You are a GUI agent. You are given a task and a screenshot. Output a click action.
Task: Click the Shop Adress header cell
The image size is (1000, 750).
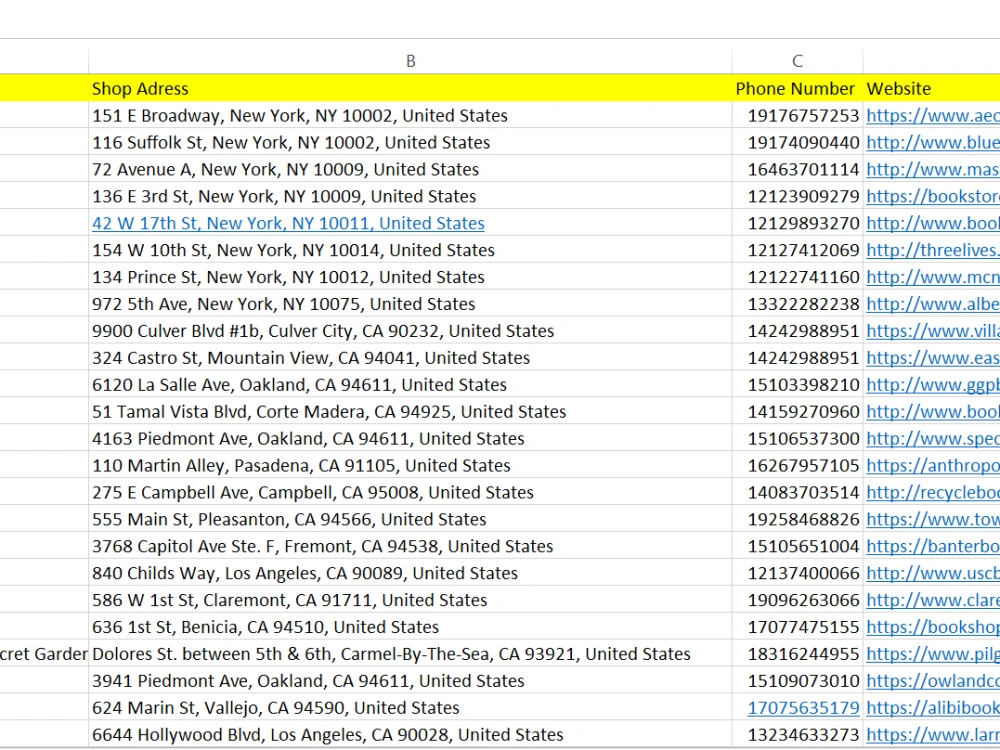(x=410, y=89)
